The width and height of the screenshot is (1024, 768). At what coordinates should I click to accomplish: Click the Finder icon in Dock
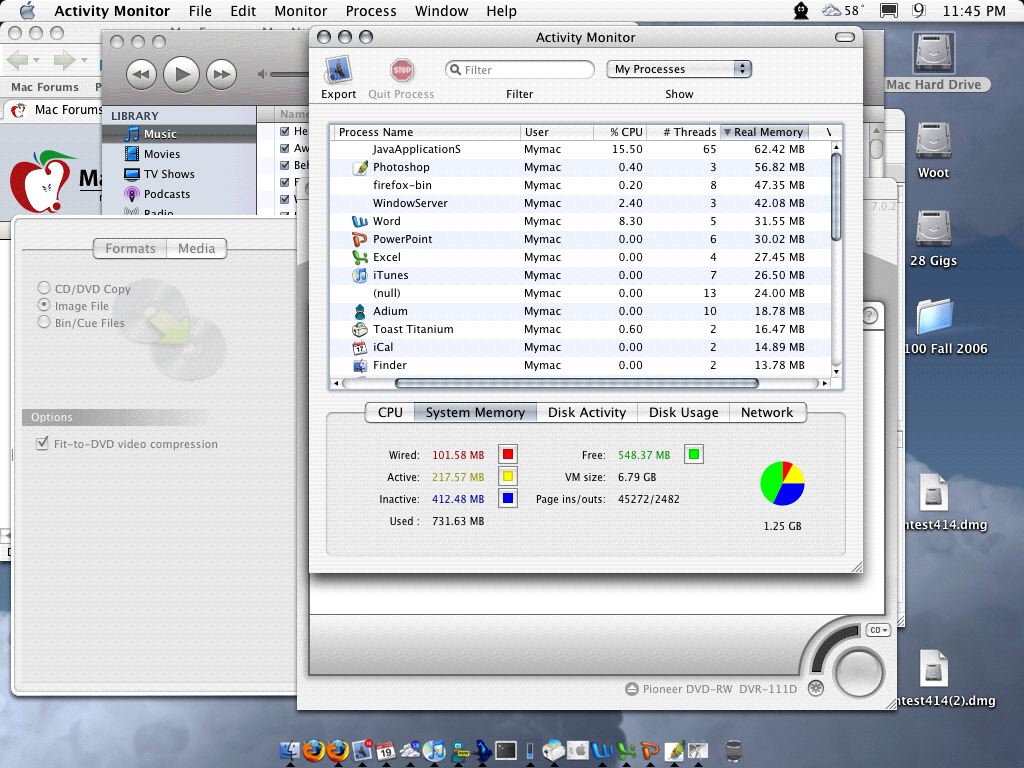tap(290, 751)
